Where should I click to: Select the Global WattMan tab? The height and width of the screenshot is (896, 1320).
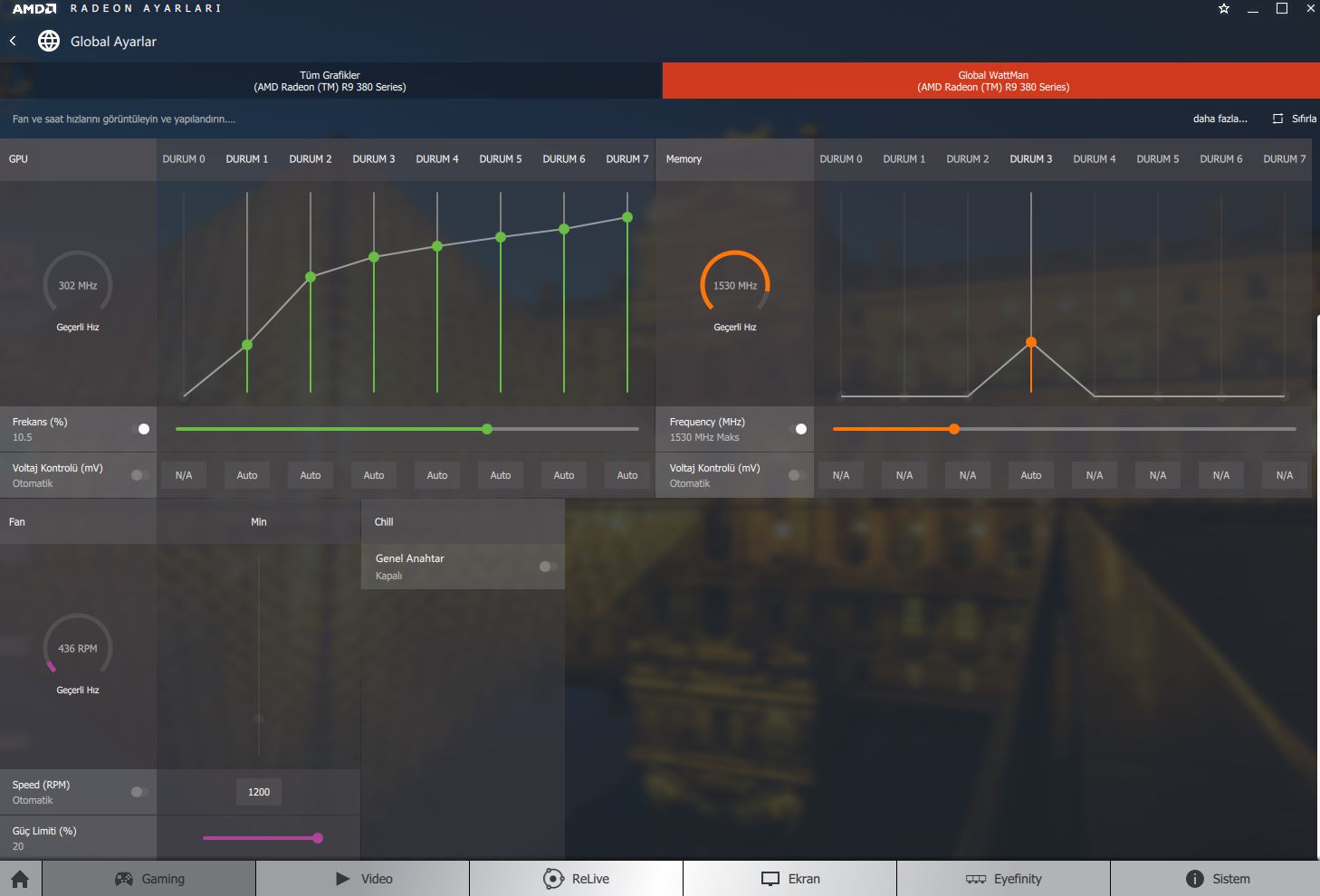click(992, 81)
